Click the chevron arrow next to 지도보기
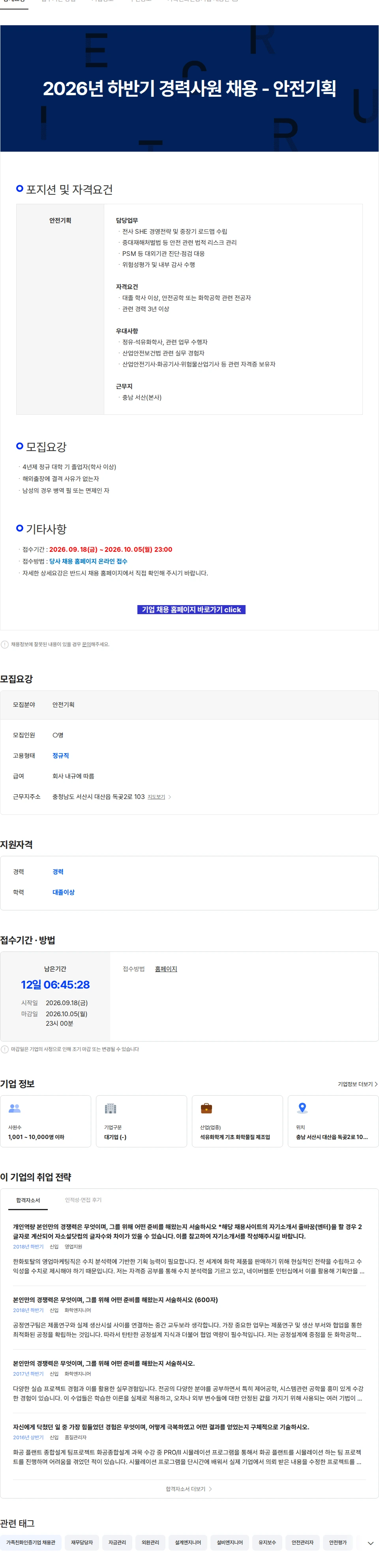 click(x=170, y=797)
